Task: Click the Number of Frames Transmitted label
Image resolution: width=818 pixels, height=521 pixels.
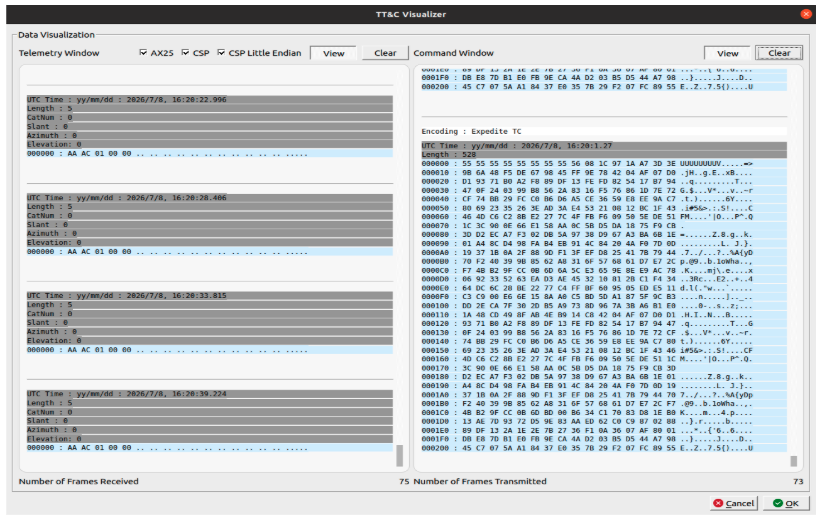Action: tap(480, 481)
